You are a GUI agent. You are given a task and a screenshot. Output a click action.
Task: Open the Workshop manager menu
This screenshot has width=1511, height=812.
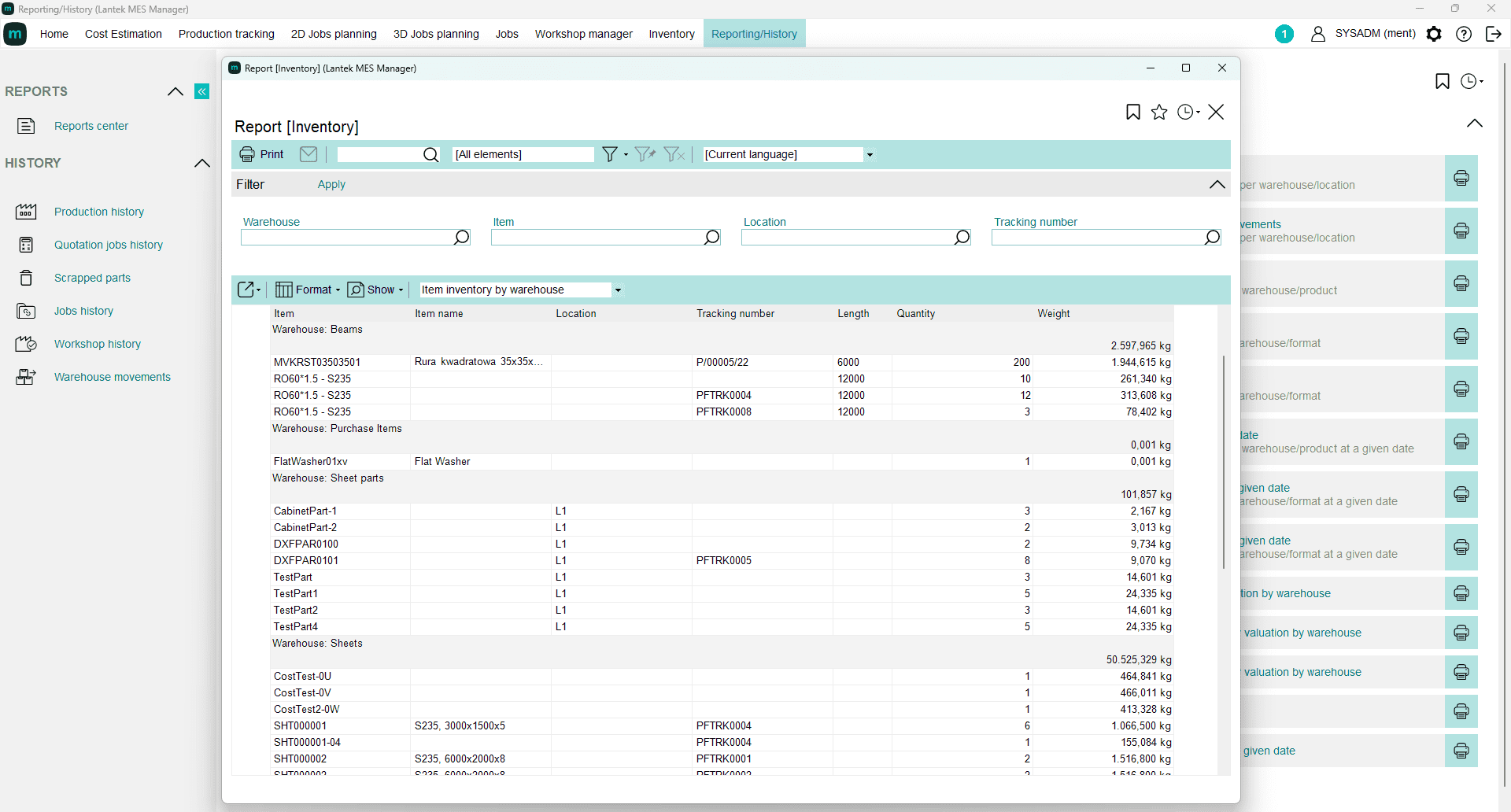tap(583, 34)
